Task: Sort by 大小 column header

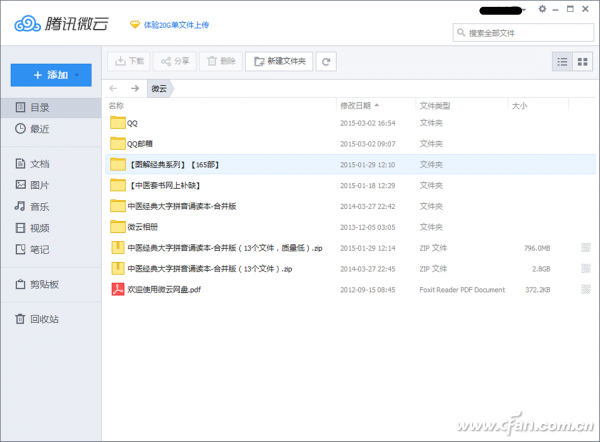Action: [x=519, y=106]
